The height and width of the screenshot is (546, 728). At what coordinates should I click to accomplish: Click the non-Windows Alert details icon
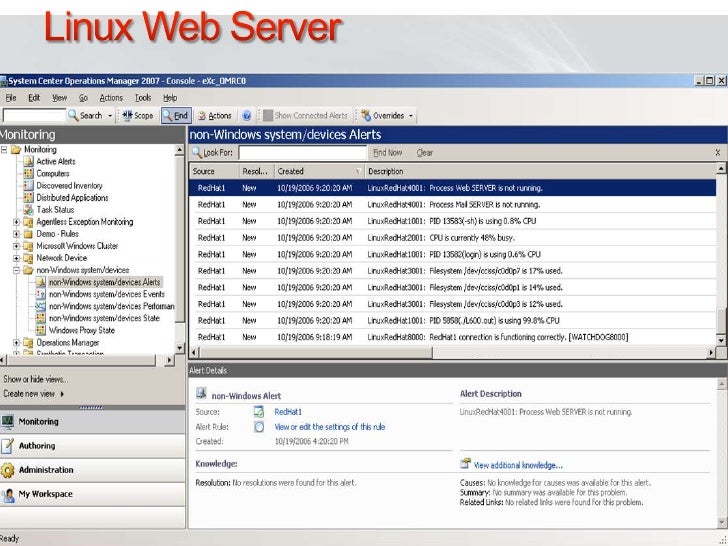[x=201, y=393]
